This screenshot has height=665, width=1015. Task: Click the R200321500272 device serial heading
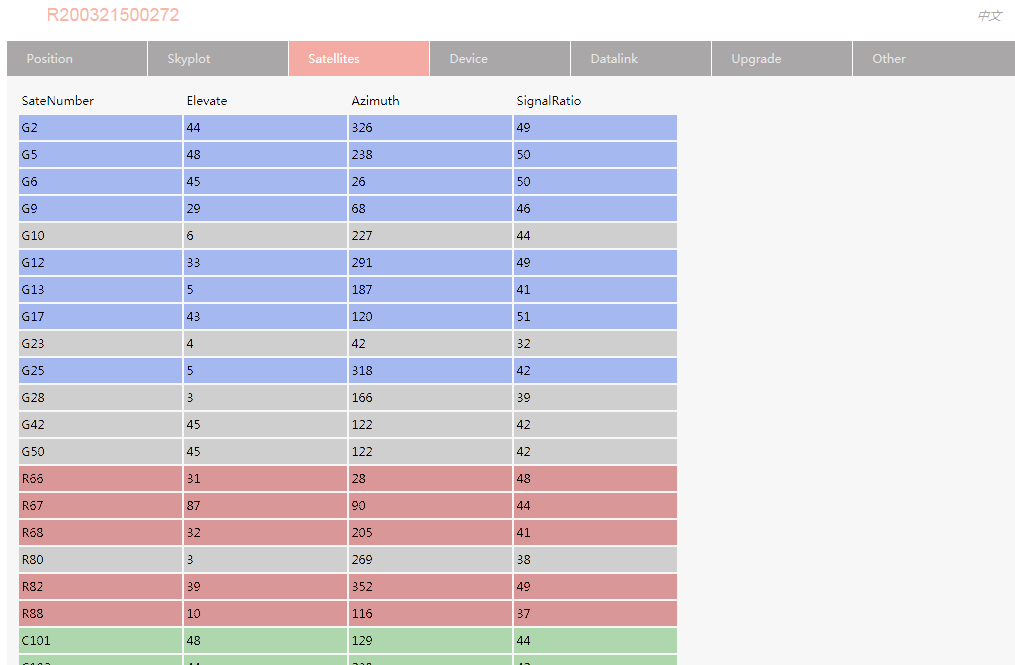(x=113, y=15)
